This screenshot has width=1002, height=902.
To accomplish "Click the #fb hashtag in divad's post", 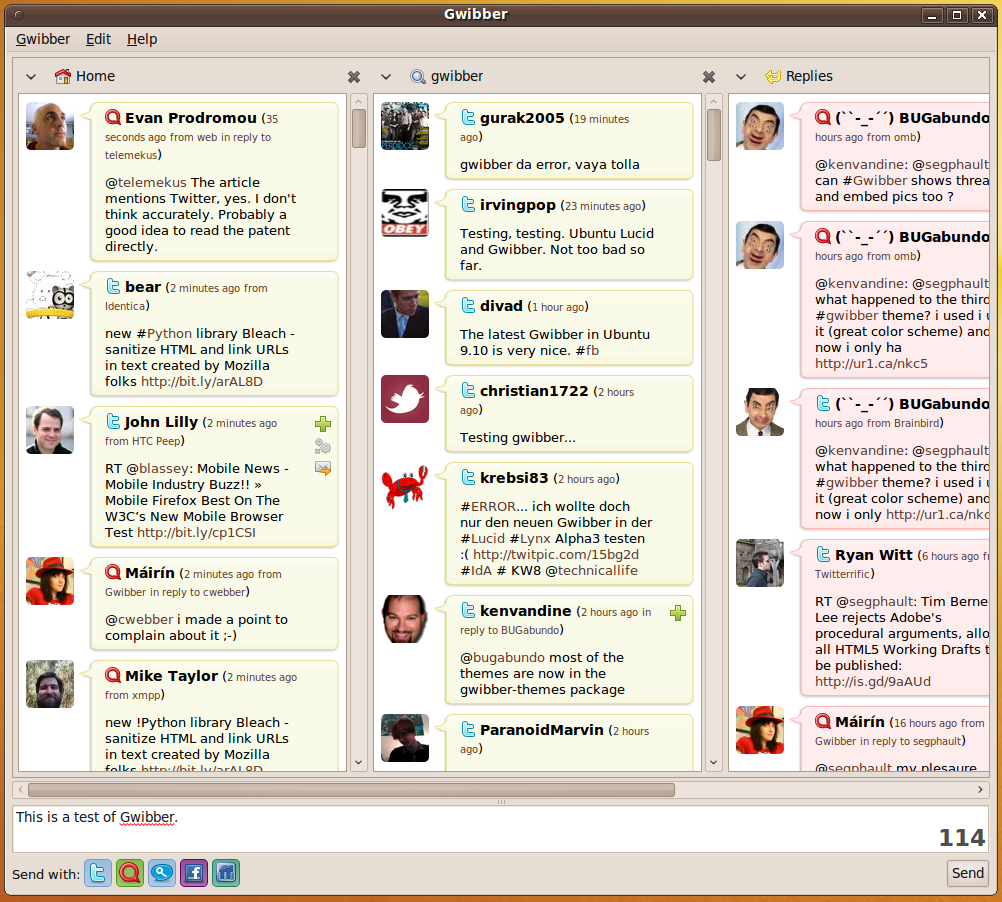I will coord(587,350).
